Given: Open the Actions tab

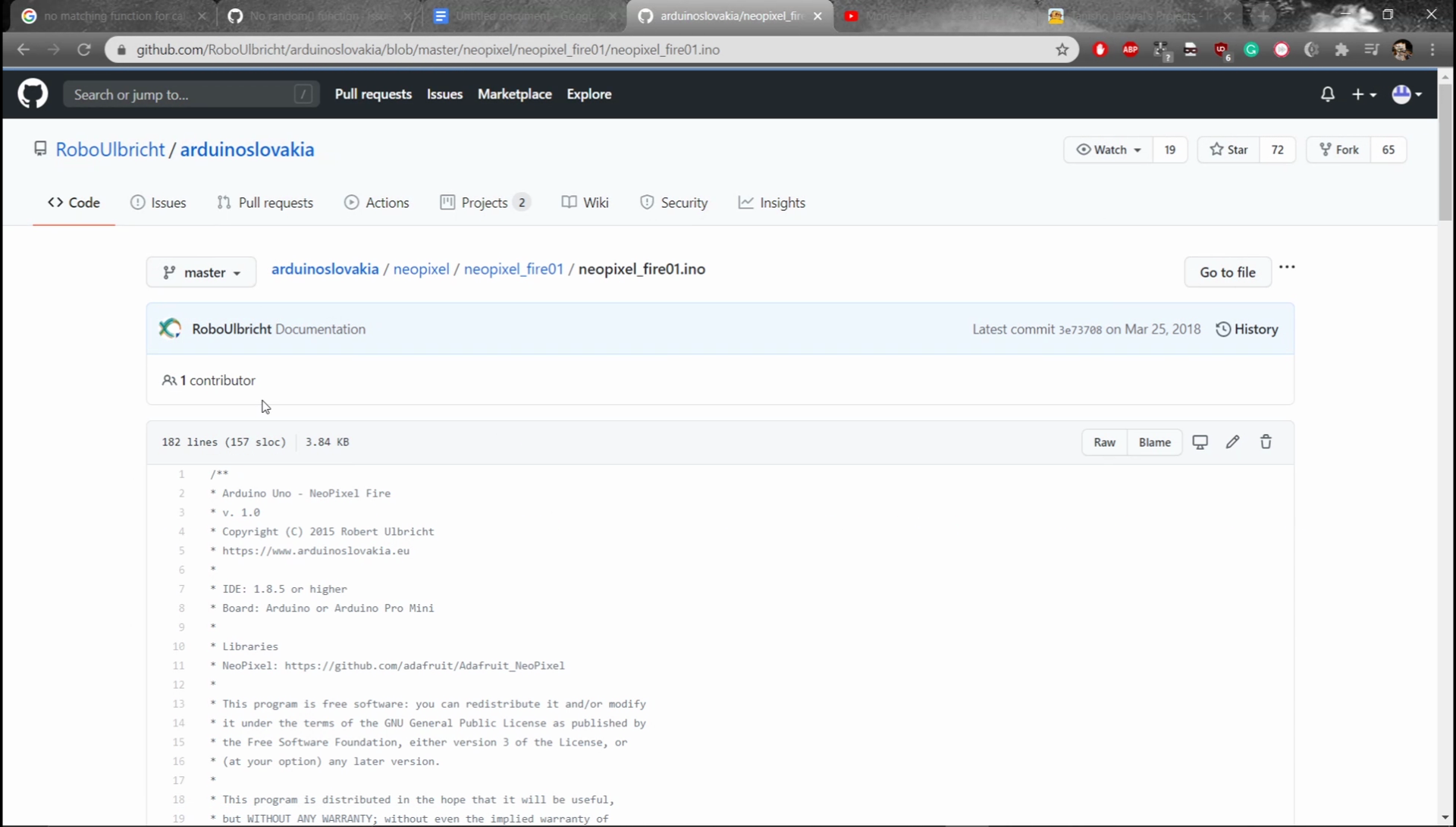Looking at the screenshot, I should 376,203.
